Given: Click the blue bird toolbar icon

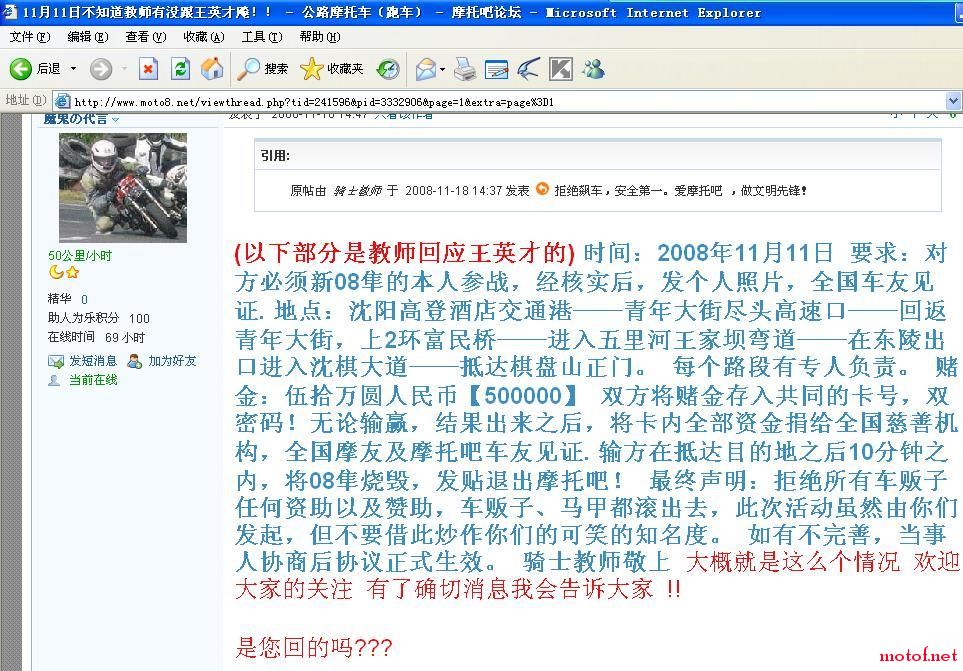Looking at the screenshot, I should pyautogui.click(x=528, y=69).
